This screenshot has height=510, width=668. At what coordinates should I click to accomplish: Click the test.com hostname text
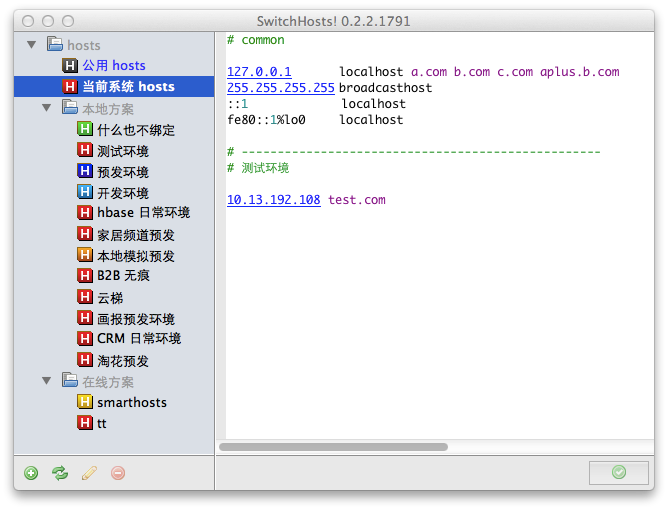(x=357, y=200)
